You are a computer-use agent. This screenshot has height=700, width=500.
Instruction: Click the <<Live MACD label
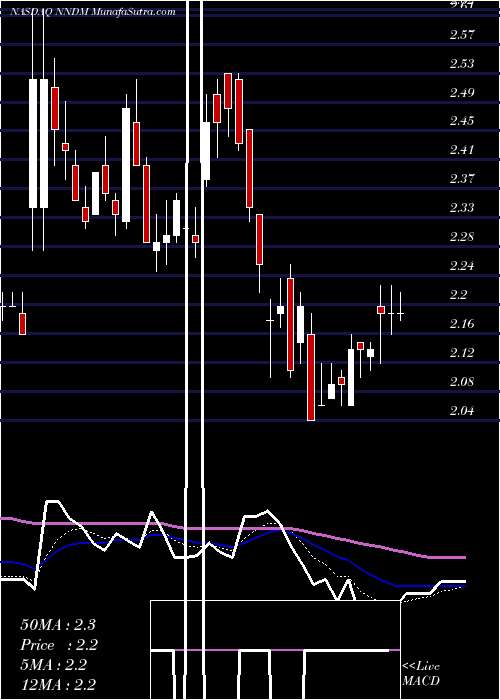tap(421, 674)
